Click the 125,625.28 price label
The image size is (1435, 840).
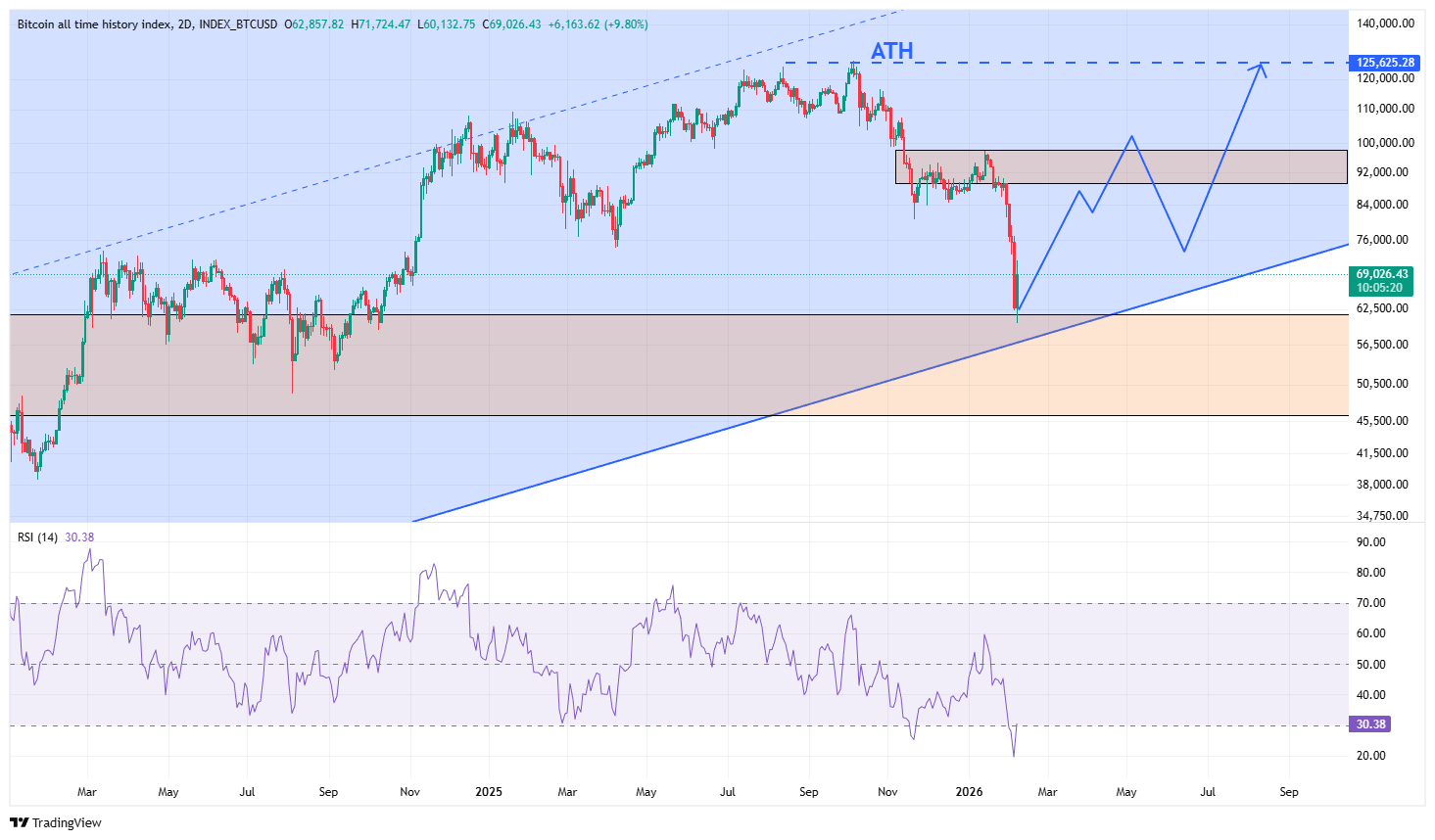[1385, 63]
